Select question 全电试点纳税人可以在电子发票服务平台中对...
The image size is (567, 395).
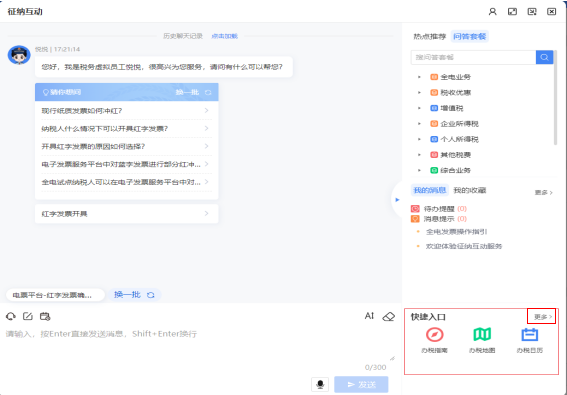(127, 182)
